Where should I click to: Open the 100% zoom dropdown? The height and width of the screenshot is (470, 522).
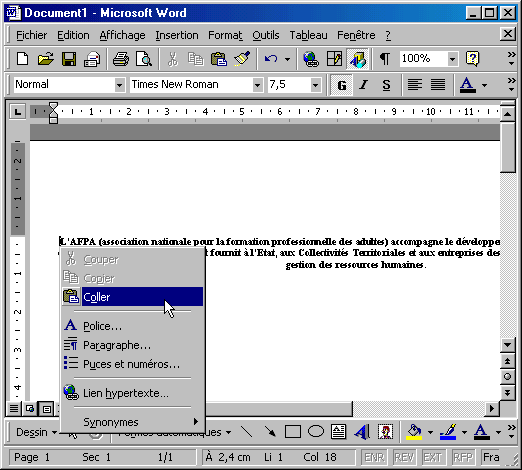click(452, 59)
